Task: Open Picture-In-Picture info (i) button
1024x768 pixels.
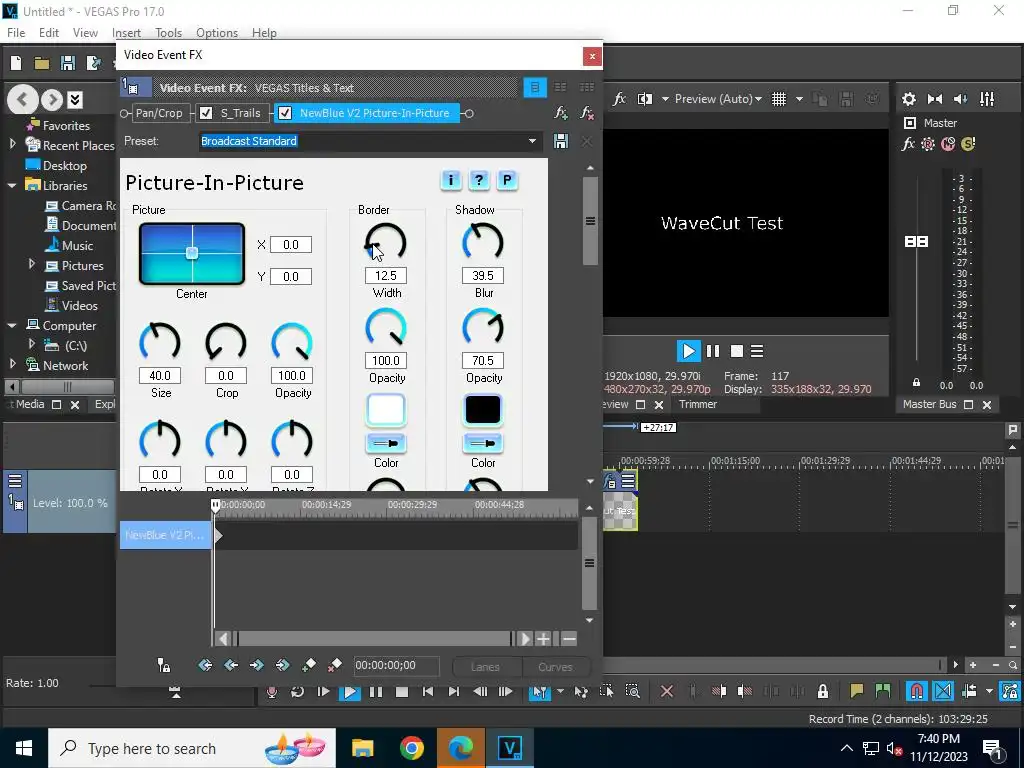Action: 451,180
